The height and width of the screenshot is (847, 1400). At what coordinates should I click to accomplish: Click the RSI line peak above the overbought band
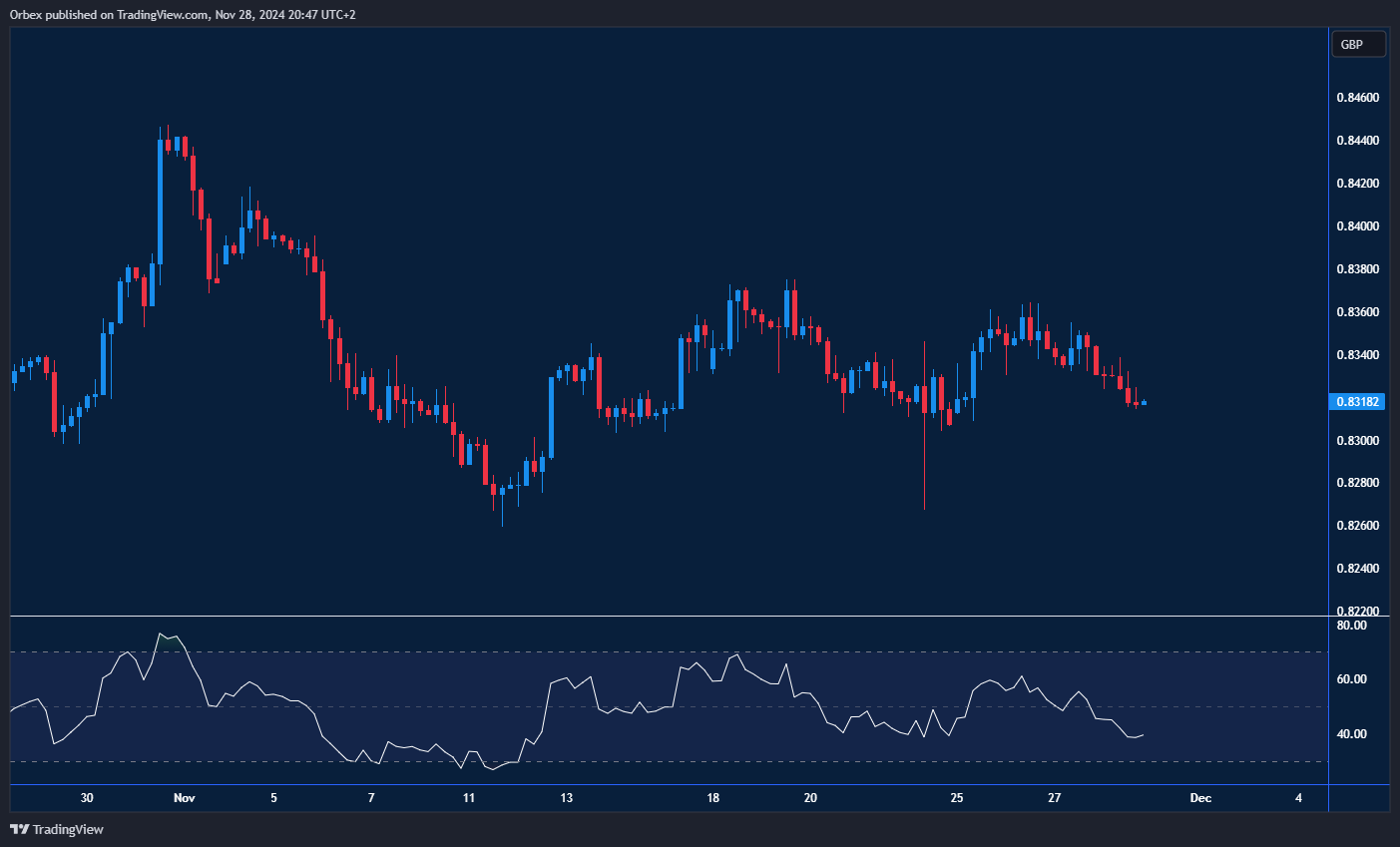pos(161,634)
